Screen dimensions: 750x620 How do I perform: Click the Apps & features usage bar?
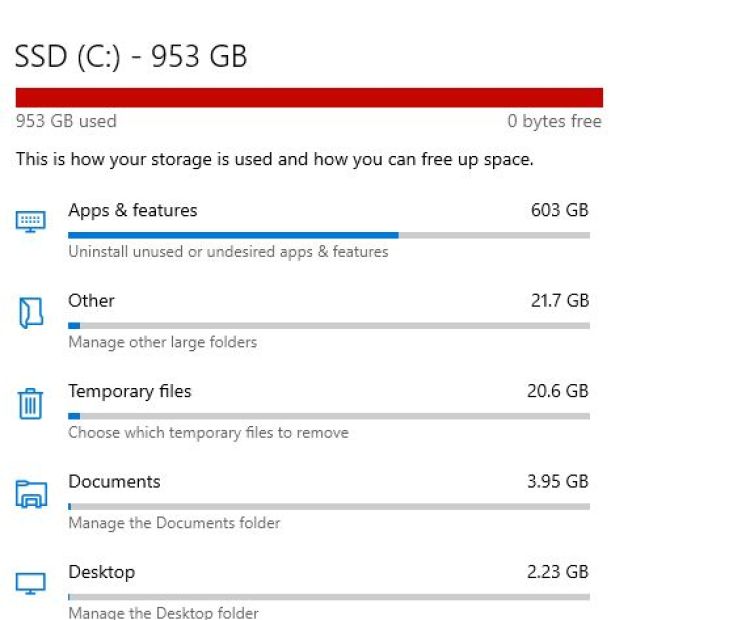pos(328,235)
